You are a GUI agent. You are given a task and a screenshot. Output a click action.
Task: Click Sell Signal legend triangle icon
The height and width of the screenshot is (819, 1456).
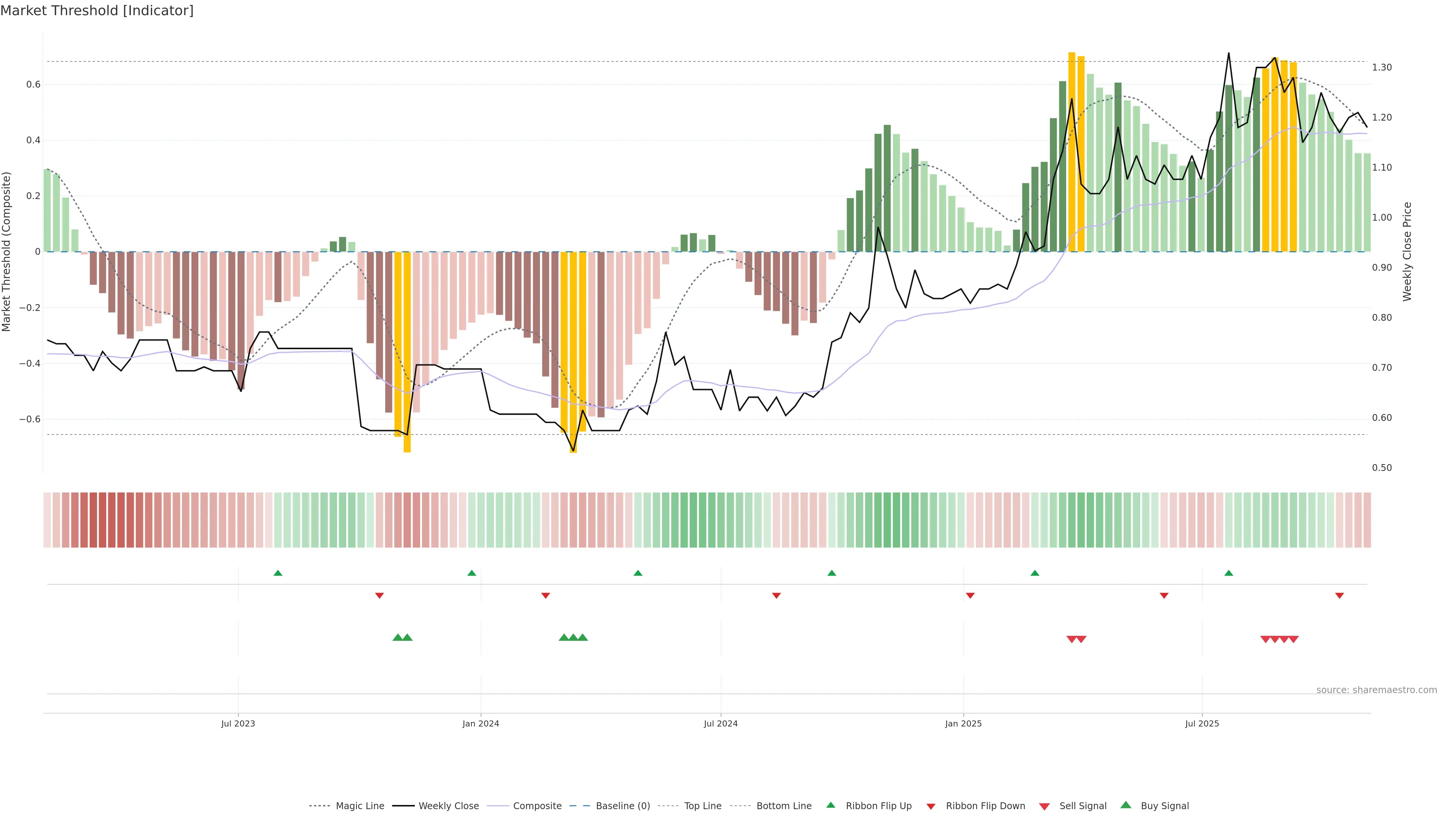point(1045,806)
